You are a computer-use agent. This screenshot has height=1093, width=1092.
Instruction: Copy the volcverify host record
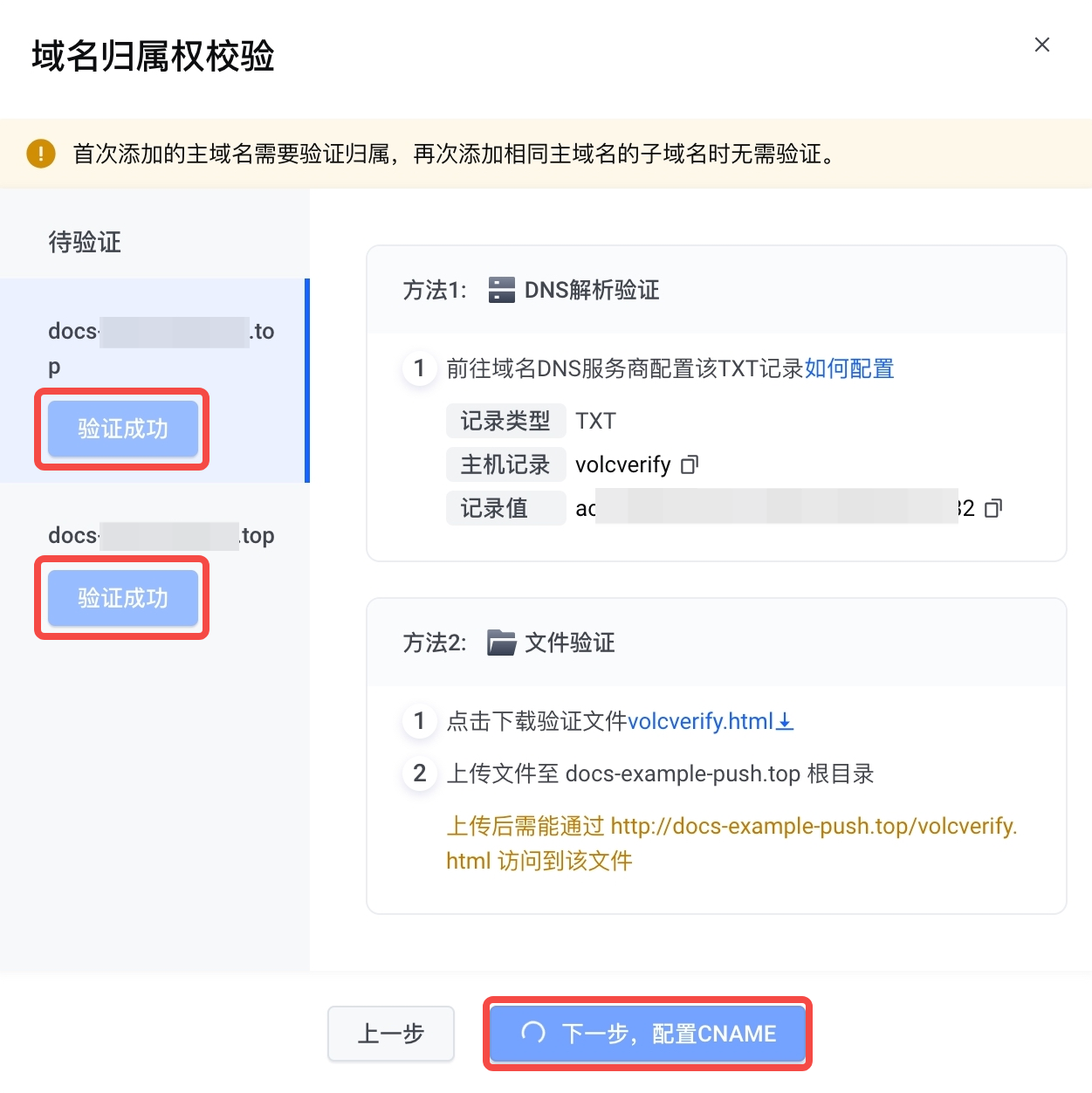690,464
